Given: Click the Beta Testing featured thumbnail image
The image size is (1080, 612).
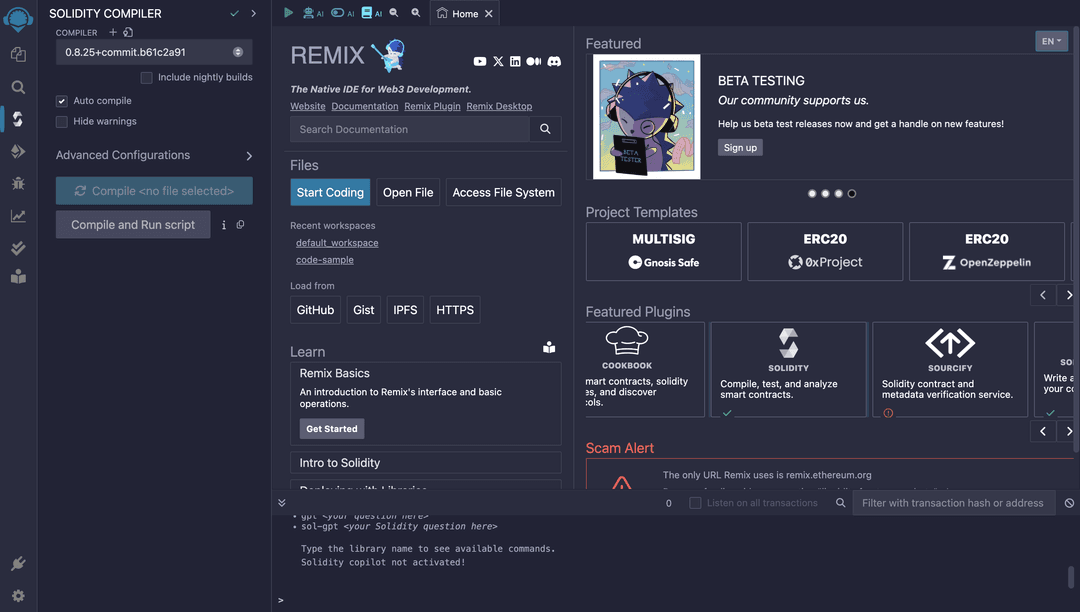Looking at the screenshot, I should click(646, 116).
